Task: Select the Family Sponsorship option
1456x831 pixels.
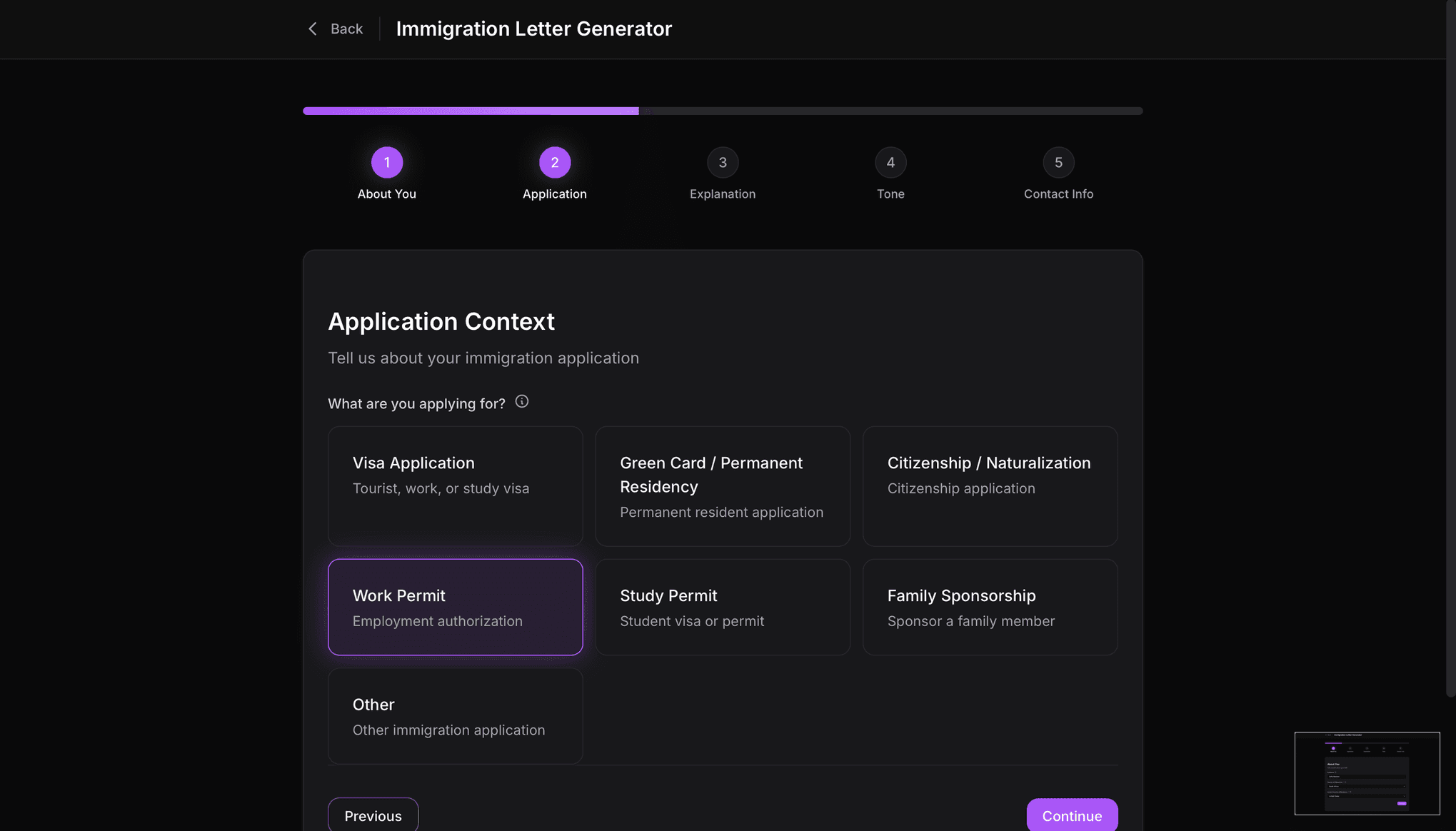Action: click(x=990, y=607)
